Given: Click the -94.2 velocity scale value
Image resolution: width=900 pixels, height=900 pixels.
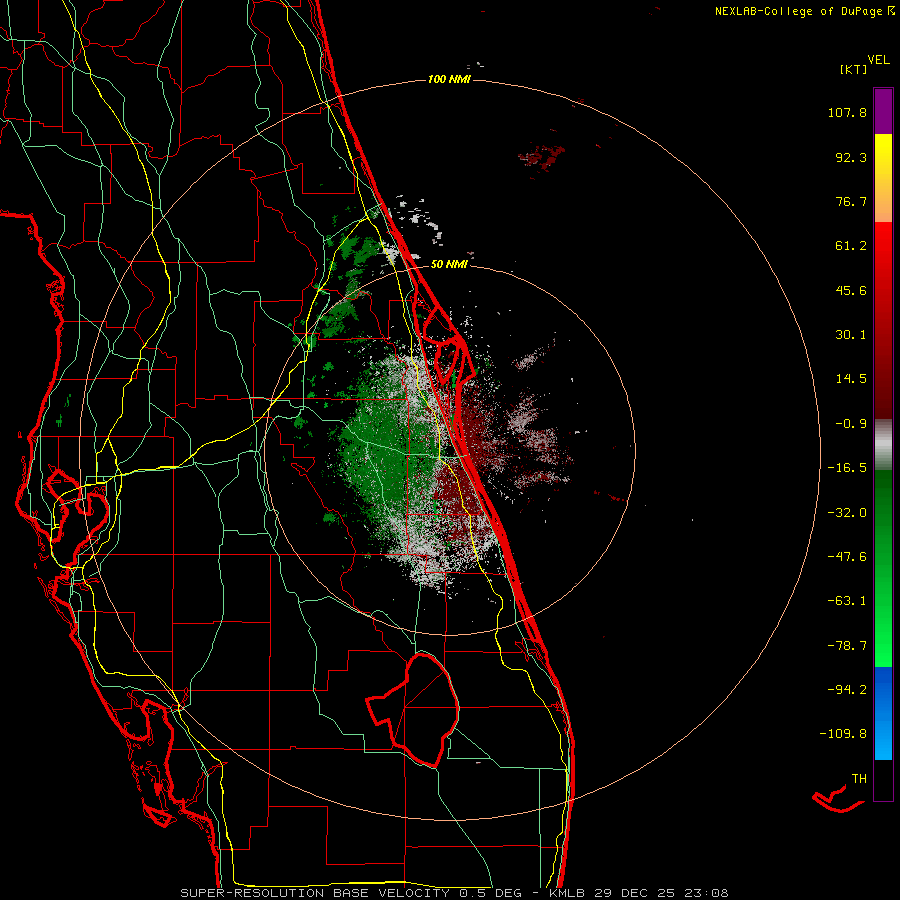Looking at the screenshot, I should [x=847, y=689].
